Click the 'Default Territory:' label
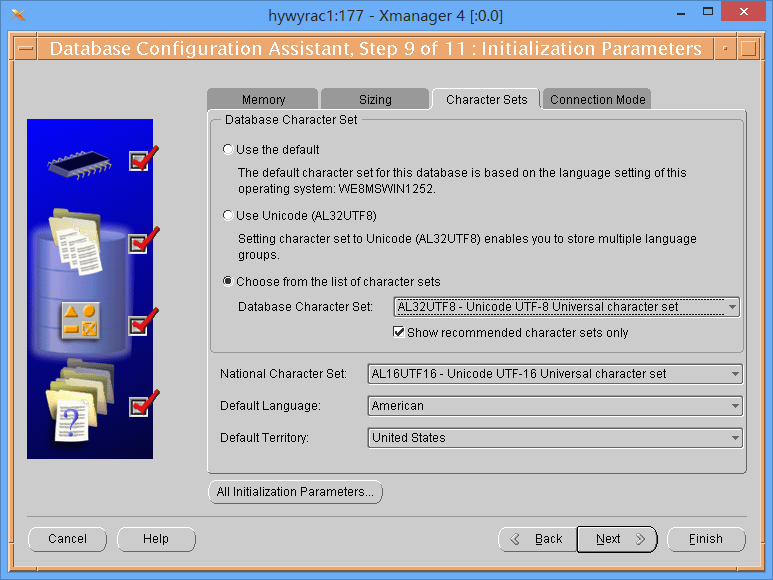 pos(264,438)
